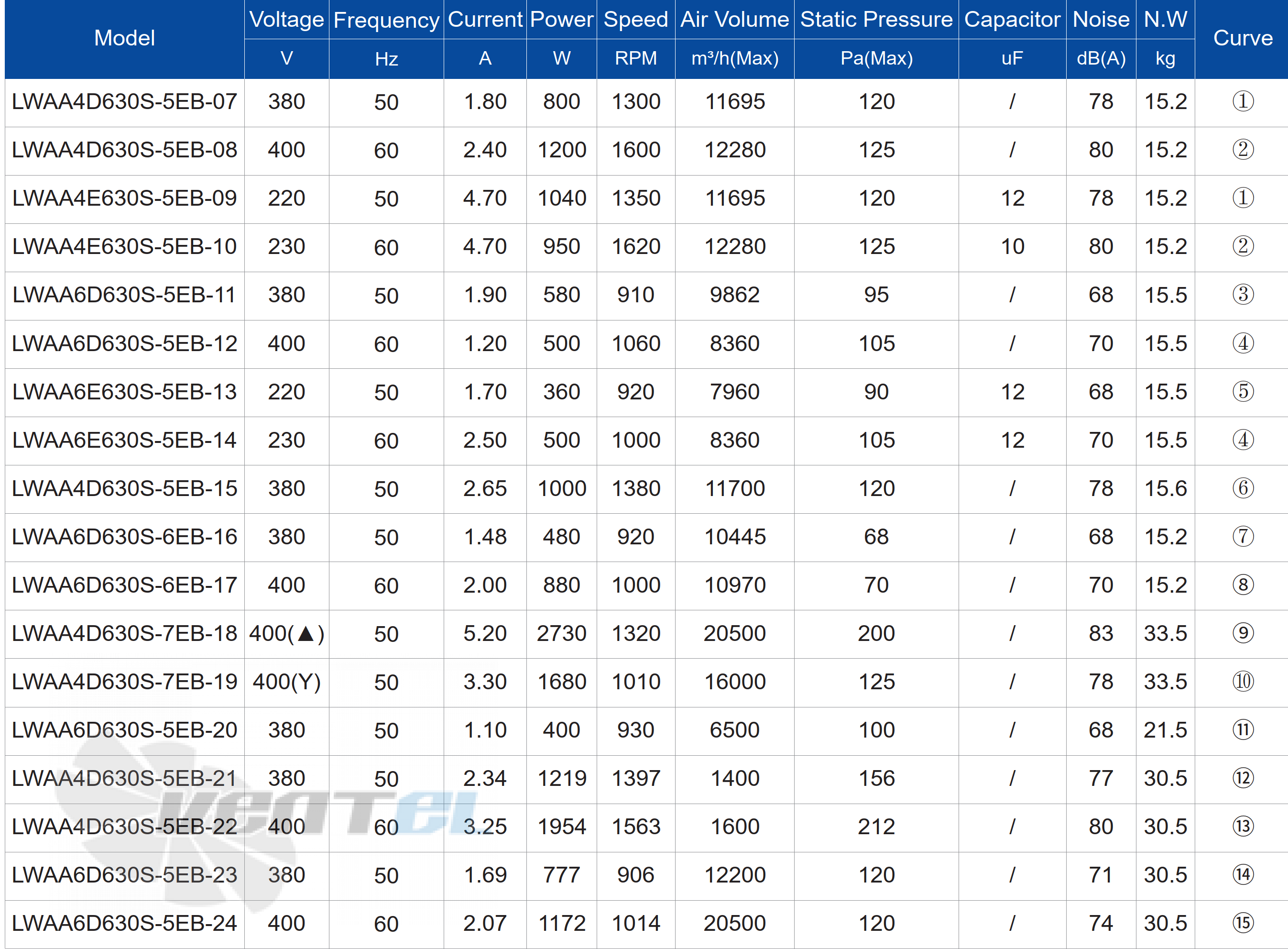Click the dB(A) unit label
This screenshot has width=1288, height=949.
1102,58
